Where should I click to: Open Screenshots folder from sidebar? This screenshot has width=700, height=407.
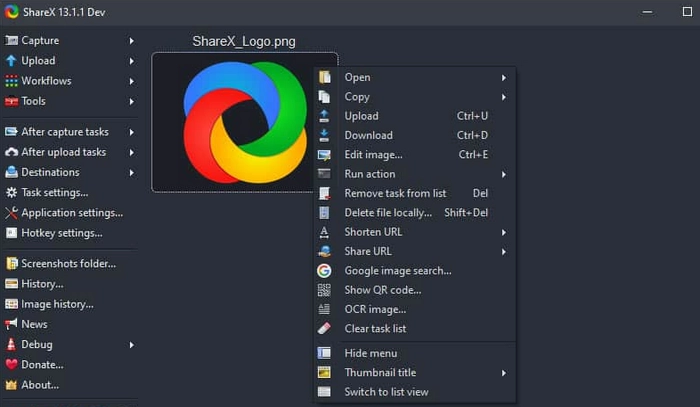tap(69, 263)
